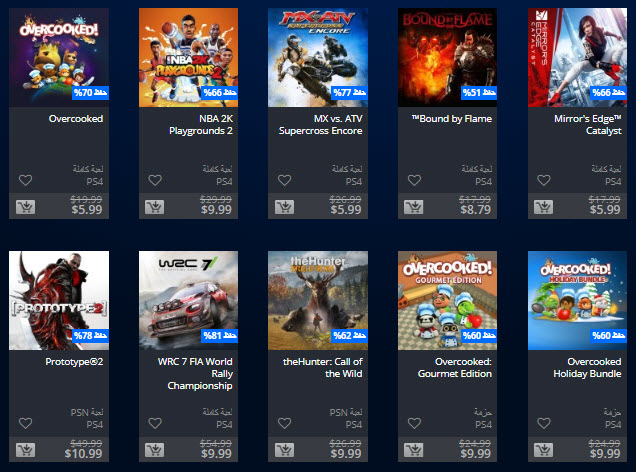Click the MX vs ATV cover art

tap(318, 58)
